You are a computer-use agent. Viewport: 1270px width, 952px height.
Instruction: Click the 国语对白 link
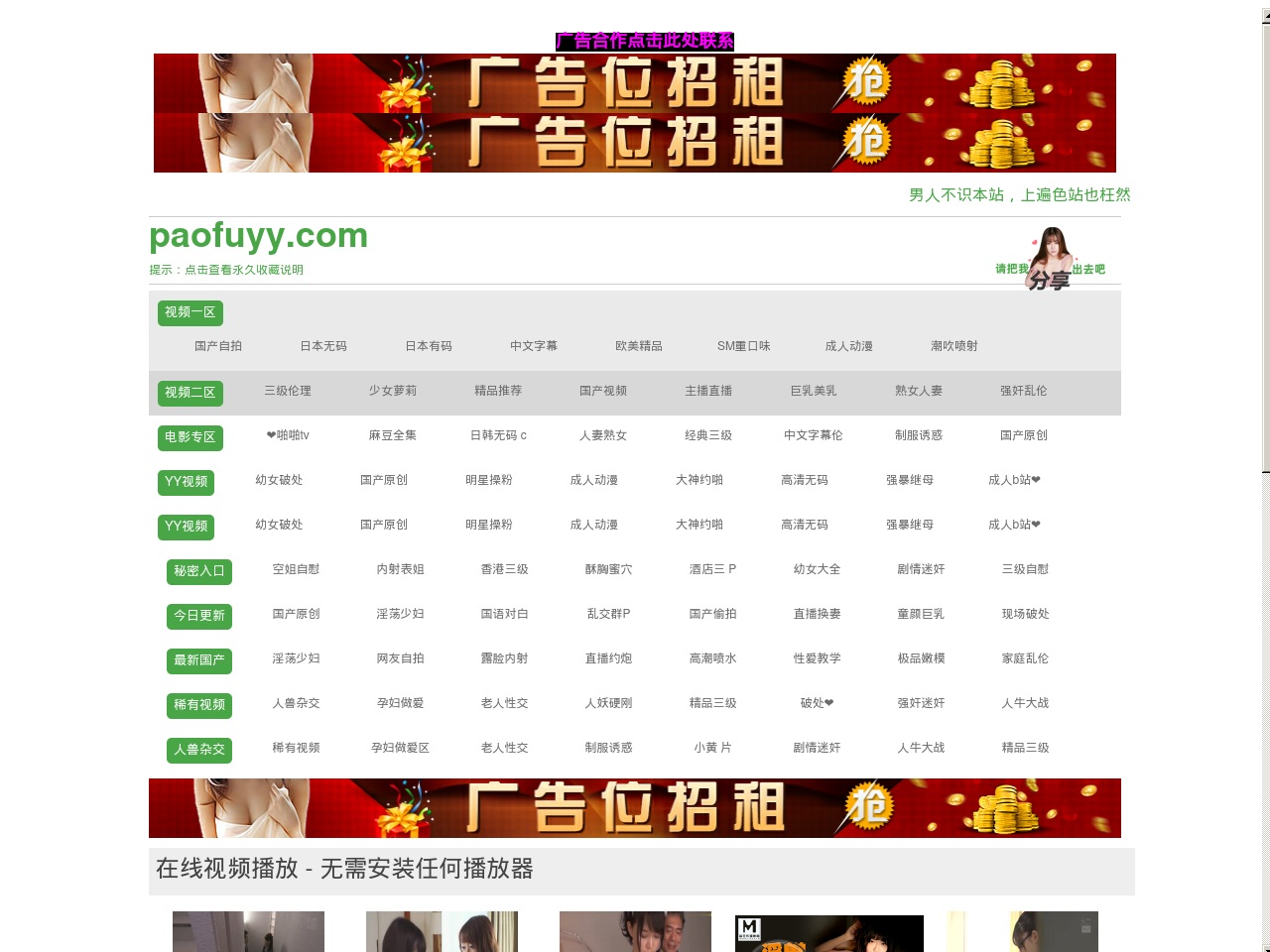pyautogui.click(x=504, y=614)
